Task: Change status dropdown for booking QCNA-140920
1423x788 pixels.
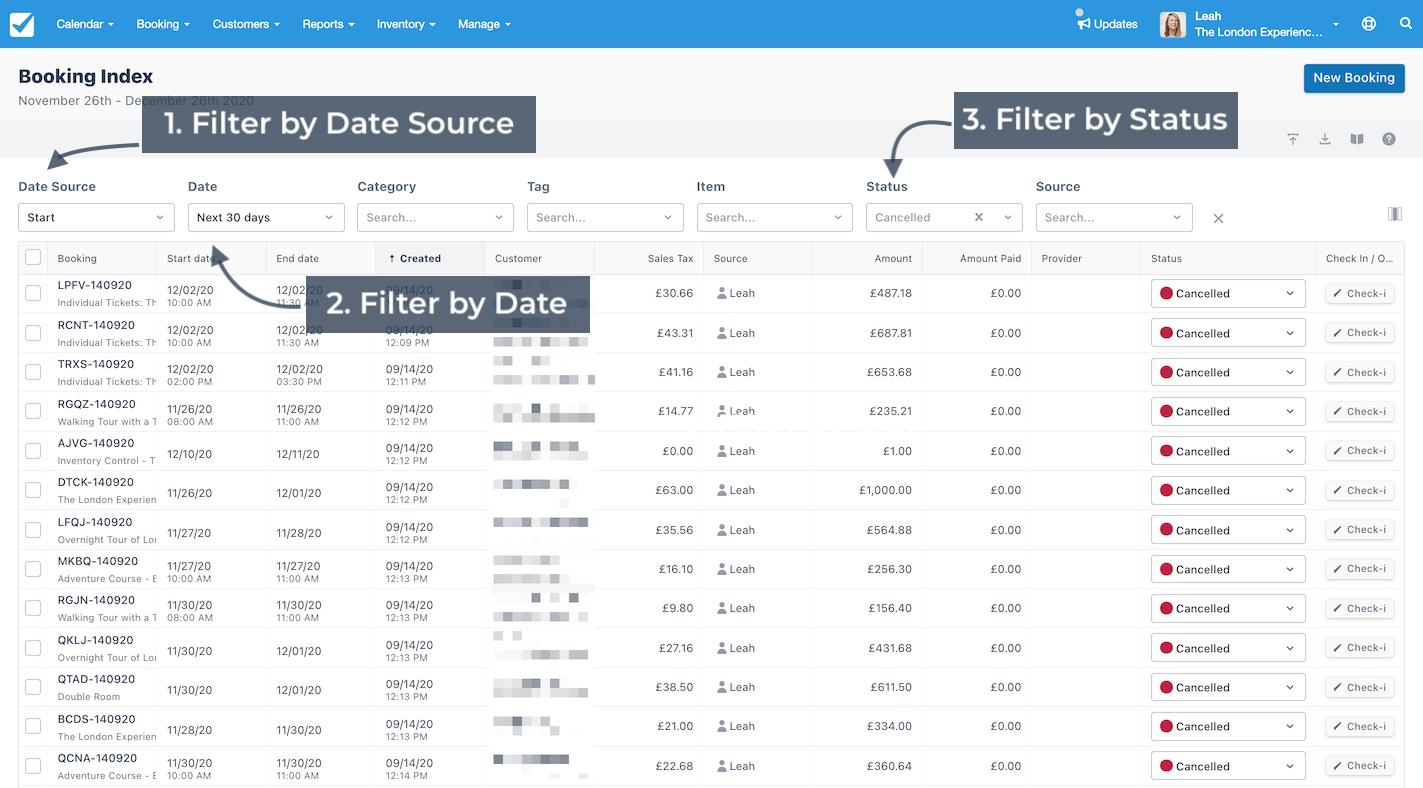Action: tap(1228, 766)
